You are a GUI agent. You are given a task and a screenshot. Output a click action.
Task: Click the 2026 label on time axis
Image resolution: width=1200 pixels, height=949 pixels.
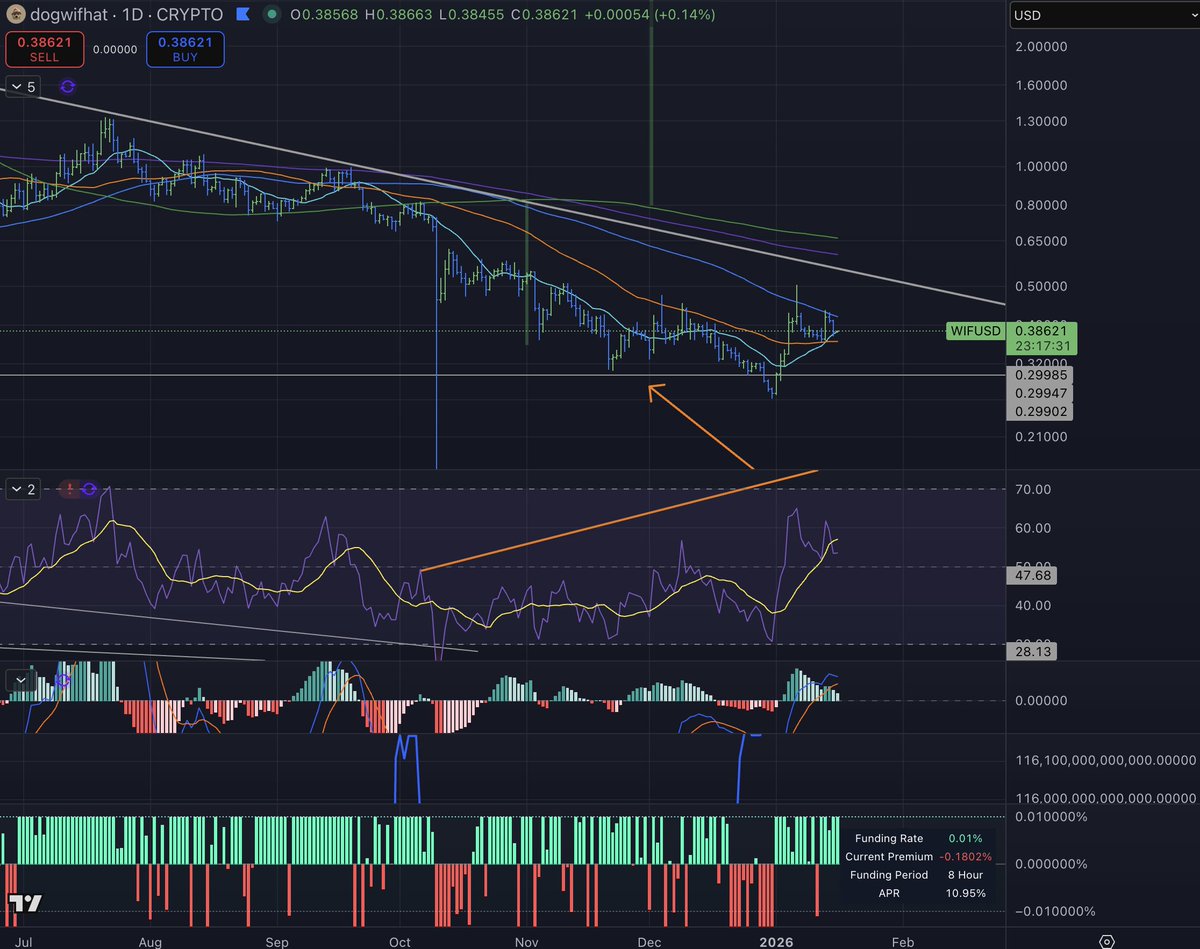click(775, 942)
